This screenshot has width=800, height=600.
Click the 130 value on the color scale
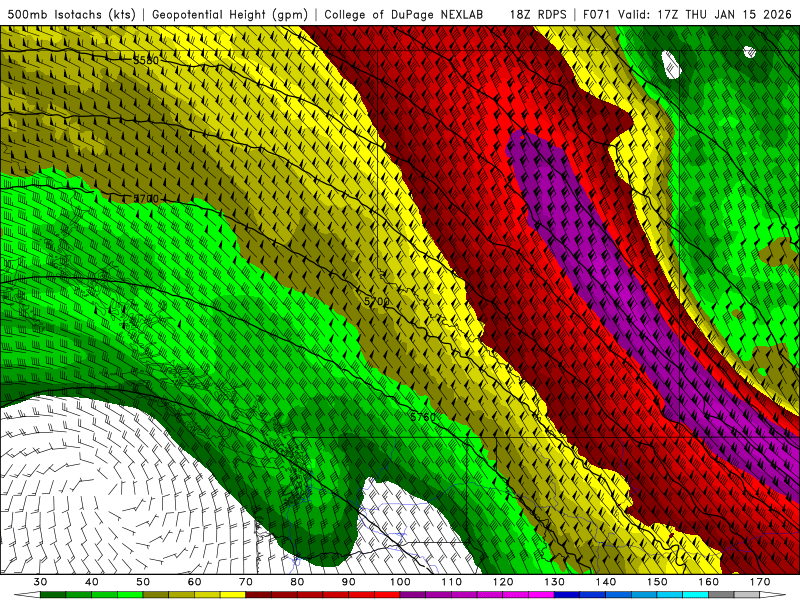(x=555, y=582)
